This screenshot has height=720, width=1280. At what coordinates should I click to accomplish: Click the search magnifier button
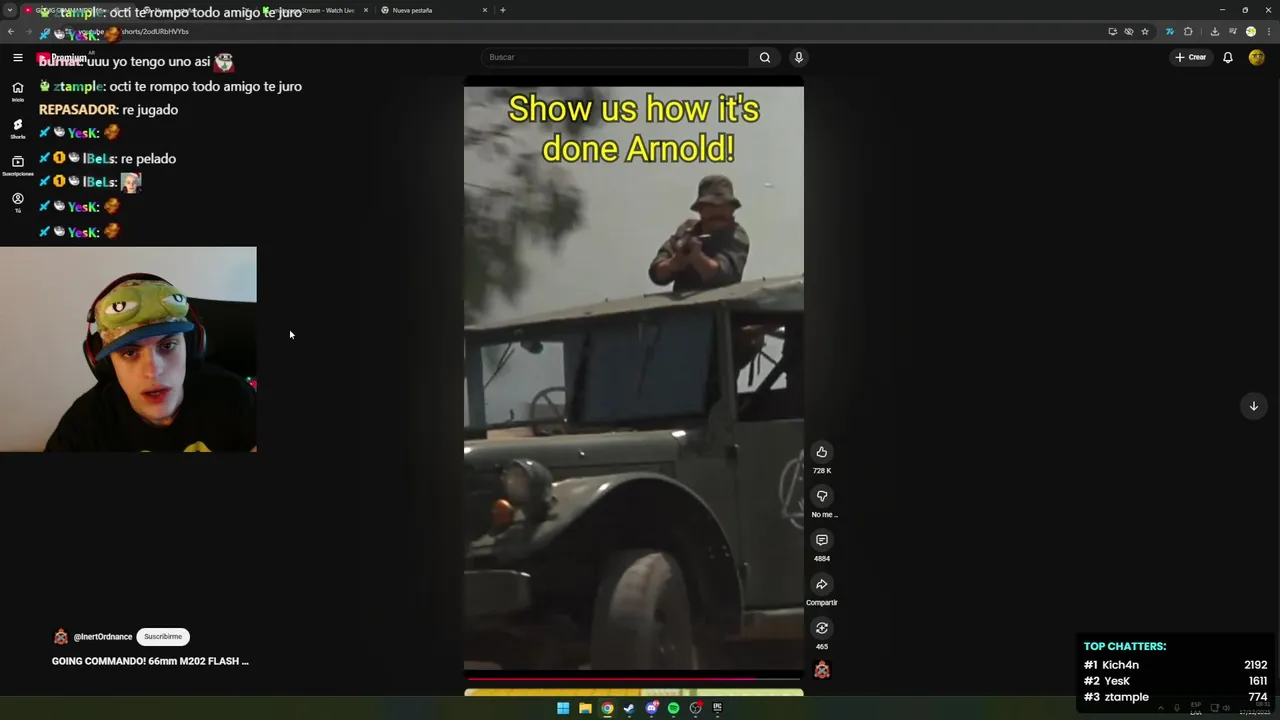tap(765, 57)
